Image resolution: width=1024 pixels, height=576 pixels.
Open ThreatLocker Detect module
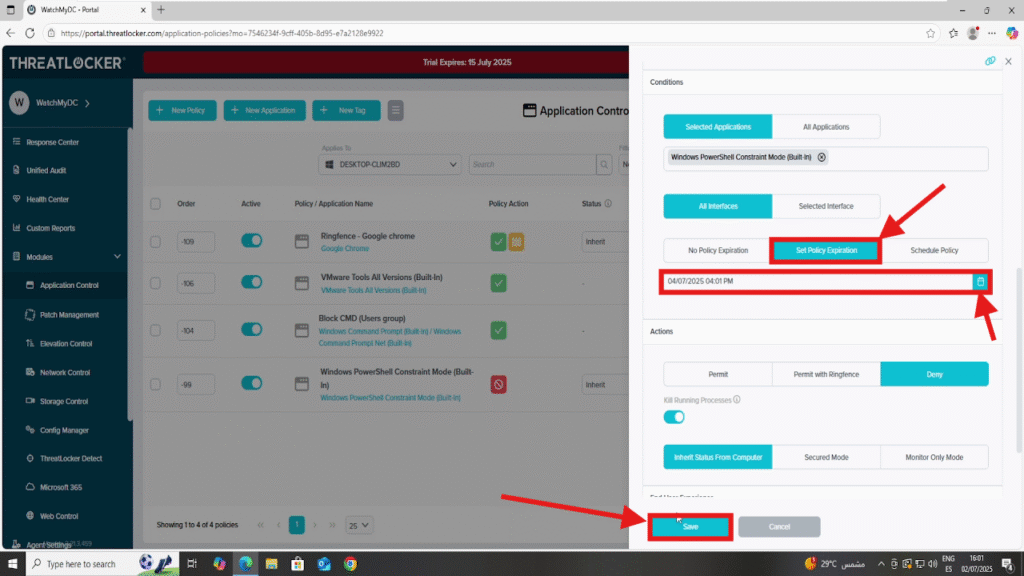pyautogui.click(x=71, y=458)
